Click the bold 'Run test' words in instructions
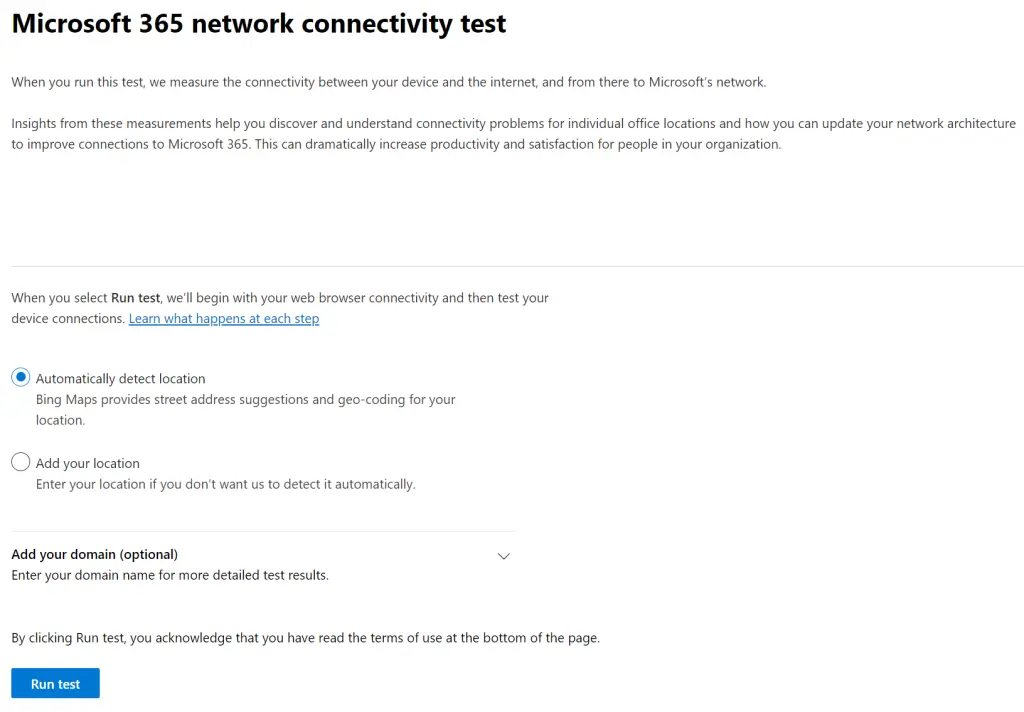The height and width of the screenshot is (712, 1024). [x=135, y=298]
